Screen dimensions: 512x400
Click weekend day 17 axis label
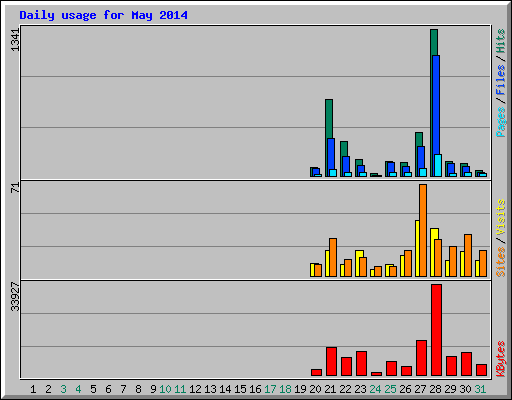pyautogui.click(x=270, y=389)
